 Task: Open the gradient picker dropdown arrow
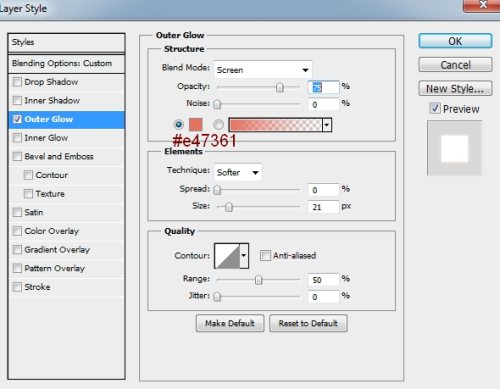pyautogui.click(x=327, y=125)
